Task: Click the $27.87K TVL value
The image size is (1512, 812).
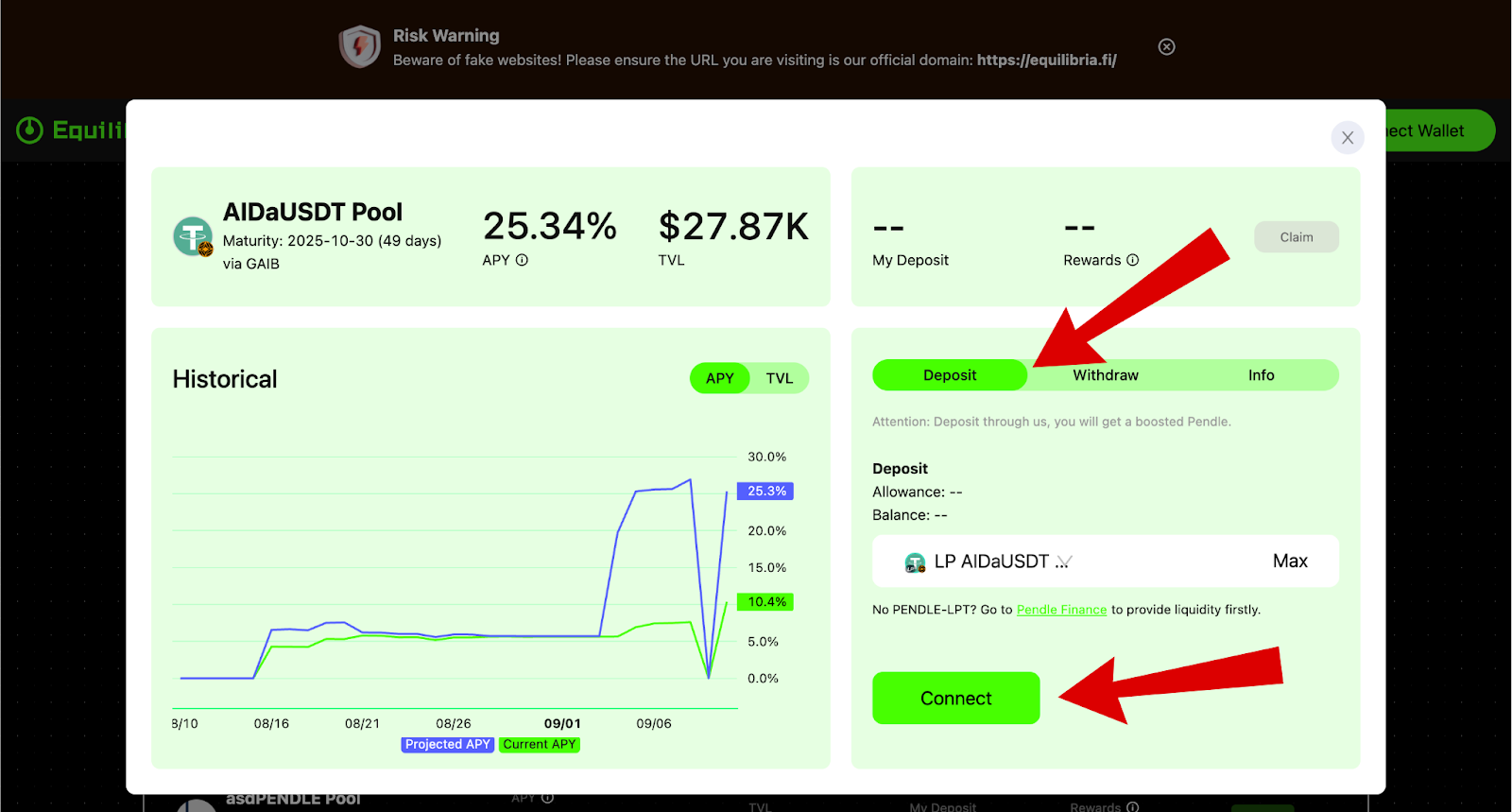Action: tap(733, 227)
